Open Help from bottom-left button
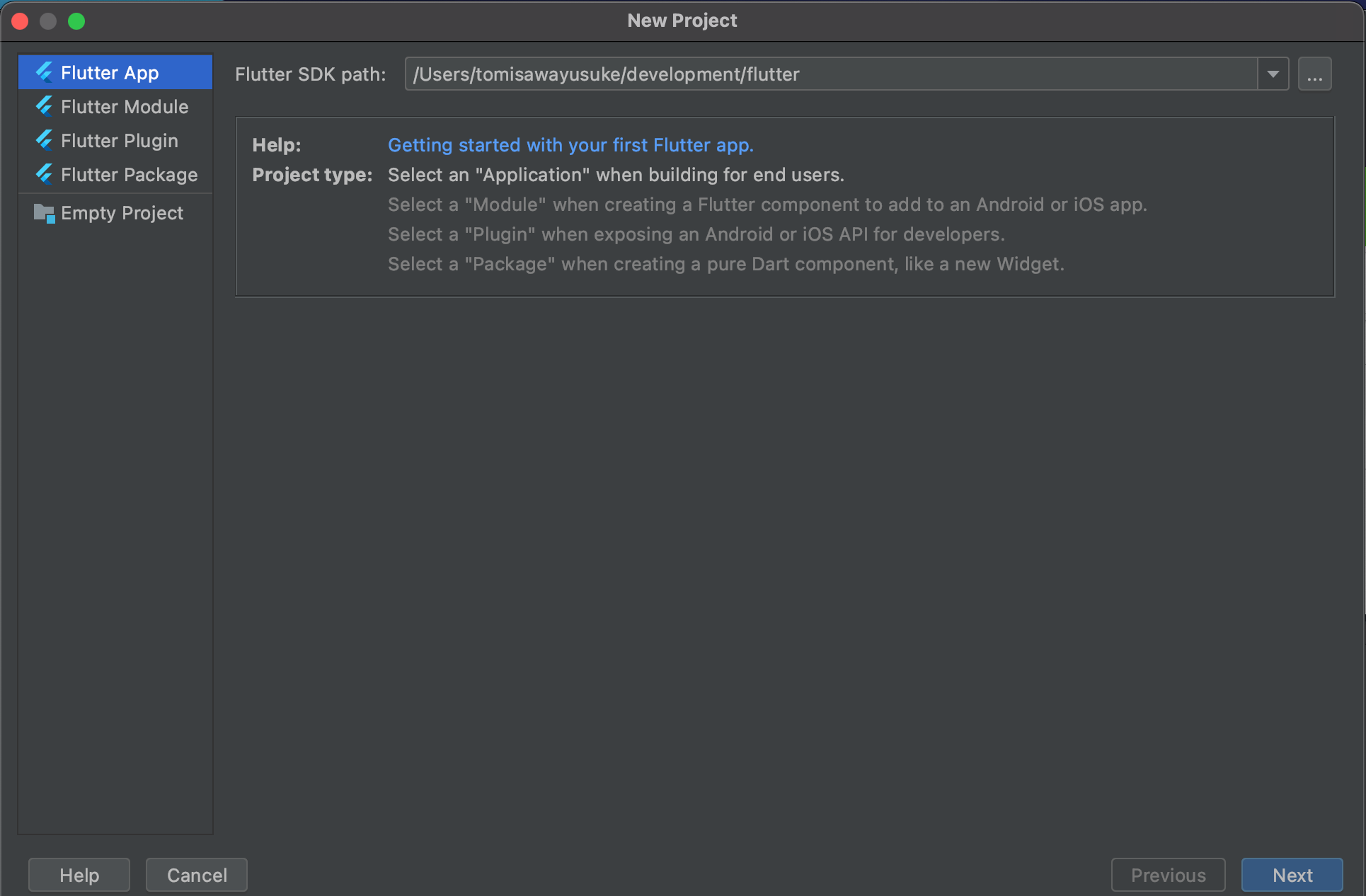The height and width of the screenshot is (896, 1366). (79, 875)
